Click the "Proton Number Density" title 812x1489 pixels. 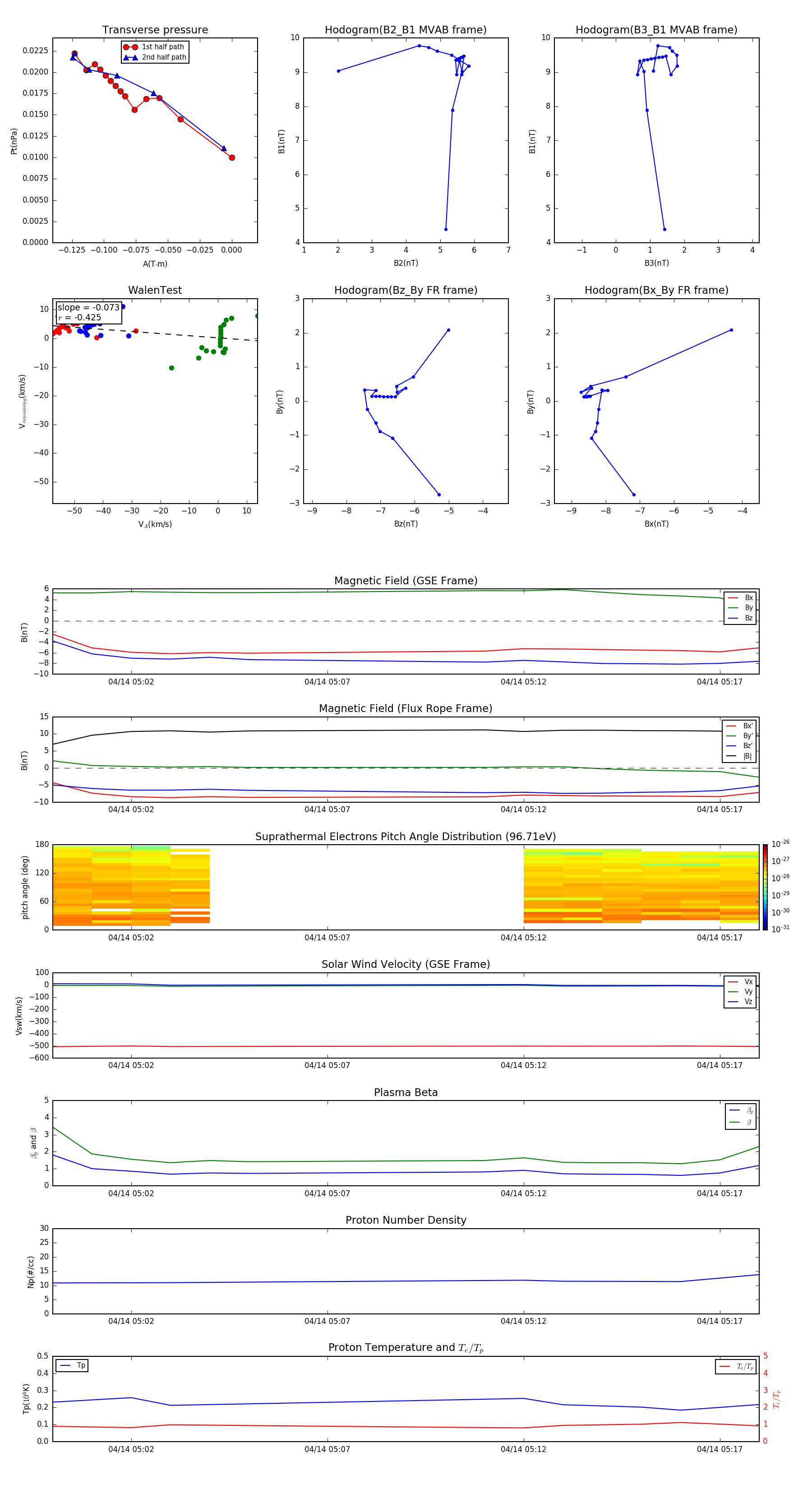(x=406, y=1220)
